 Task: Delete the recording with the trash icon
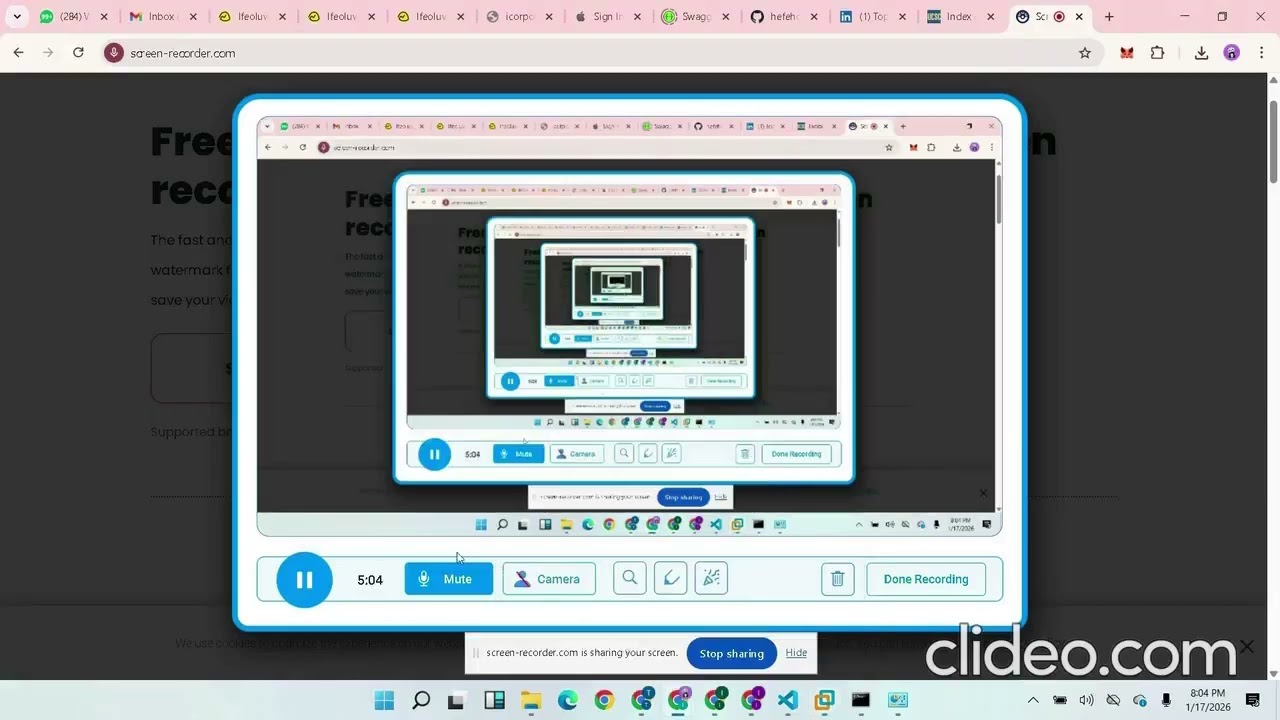(838, 579)
